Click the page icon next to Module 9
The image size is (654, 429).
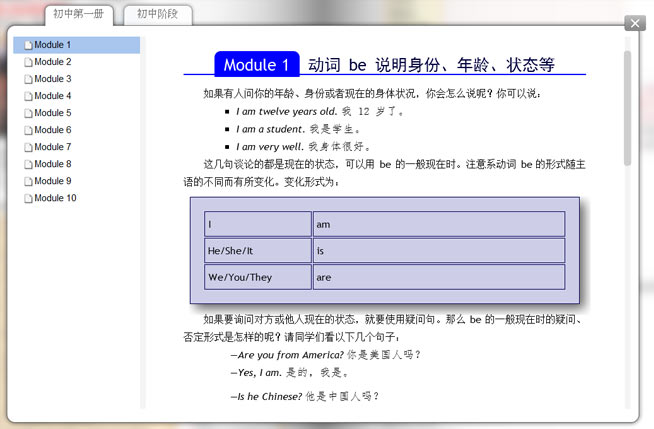click(28, 182)
